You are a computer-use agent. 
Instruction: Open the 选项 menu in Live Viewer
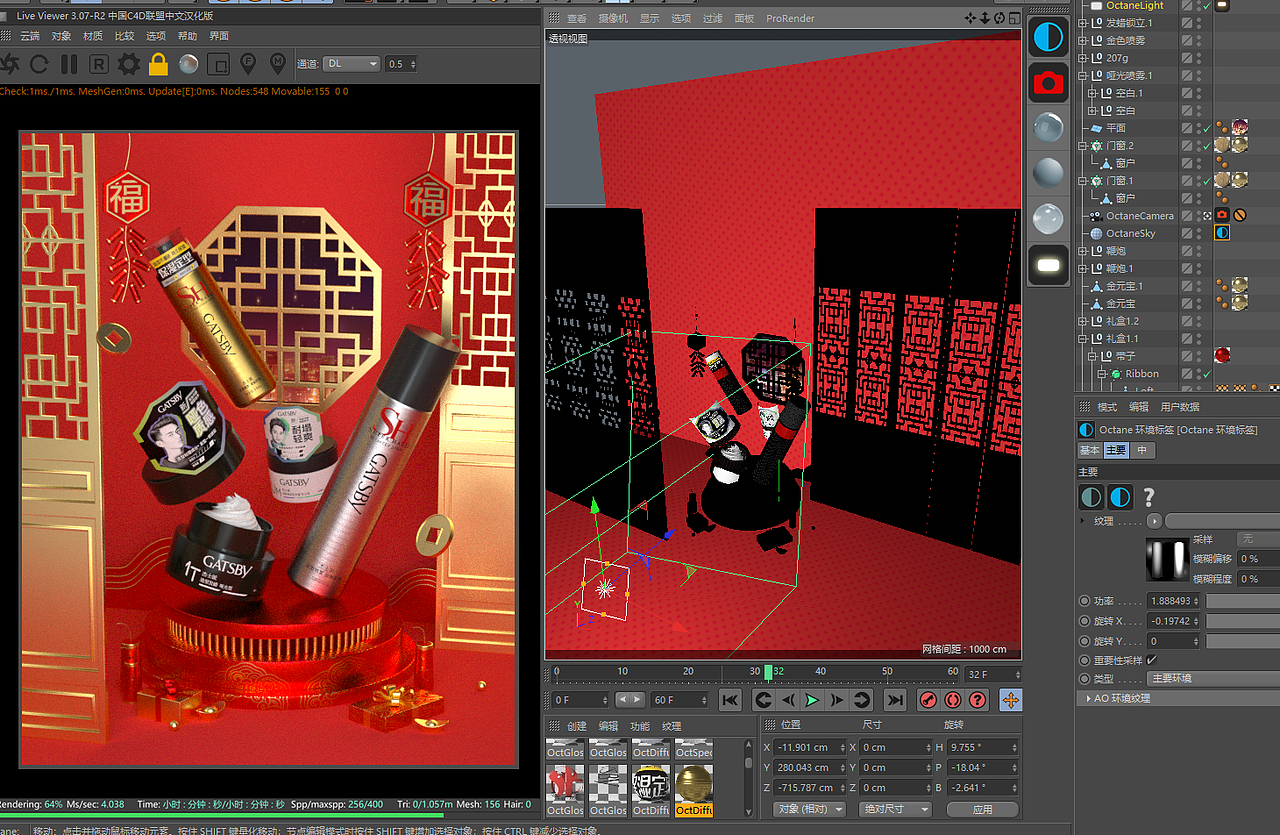click(x=156, y=35)
